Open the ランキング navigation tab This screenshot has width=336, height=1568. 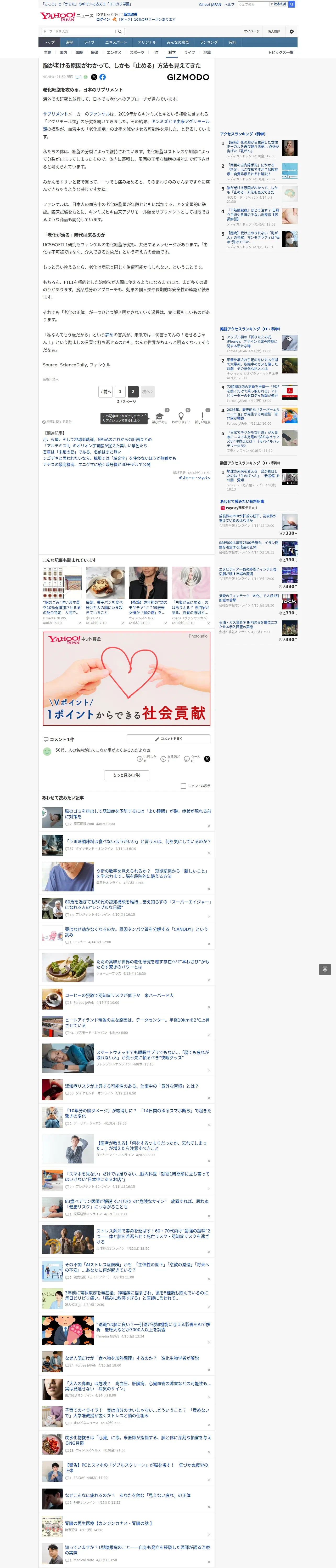click(209, 42)
